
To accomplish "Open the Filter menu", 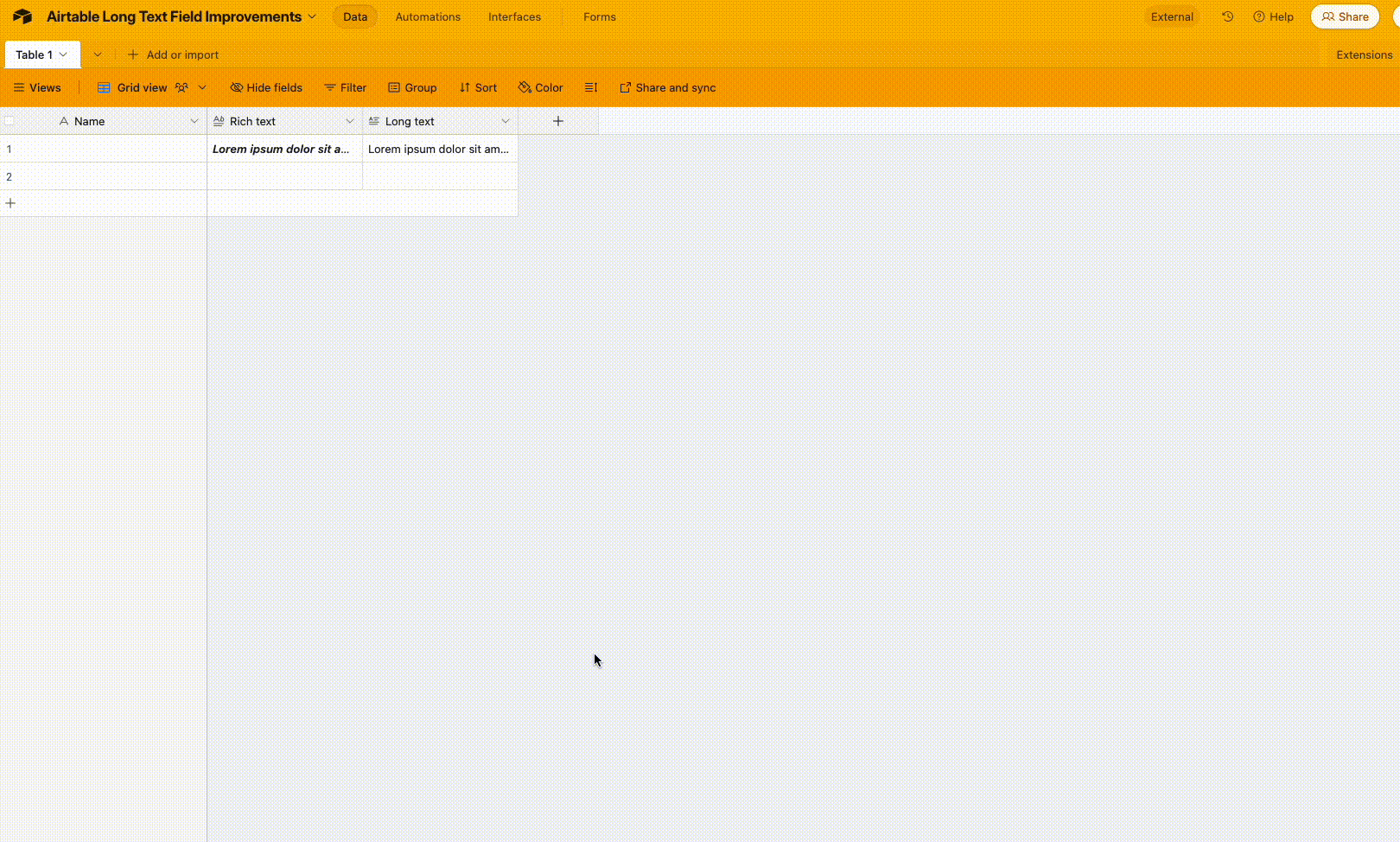I will (345, 87).
